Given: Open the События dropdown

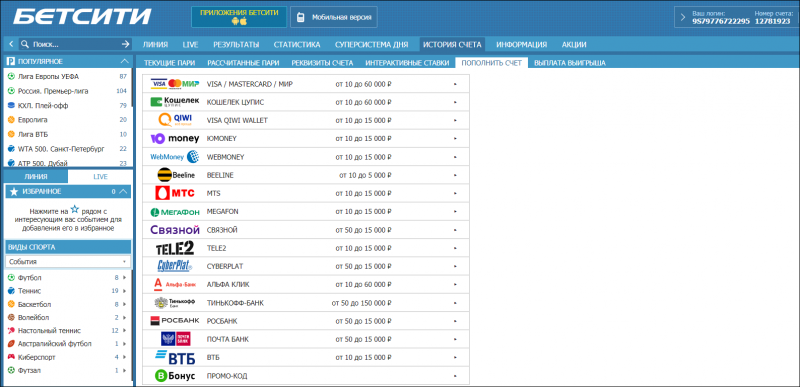Looking at the screenshot, I should tap(68, 262).
